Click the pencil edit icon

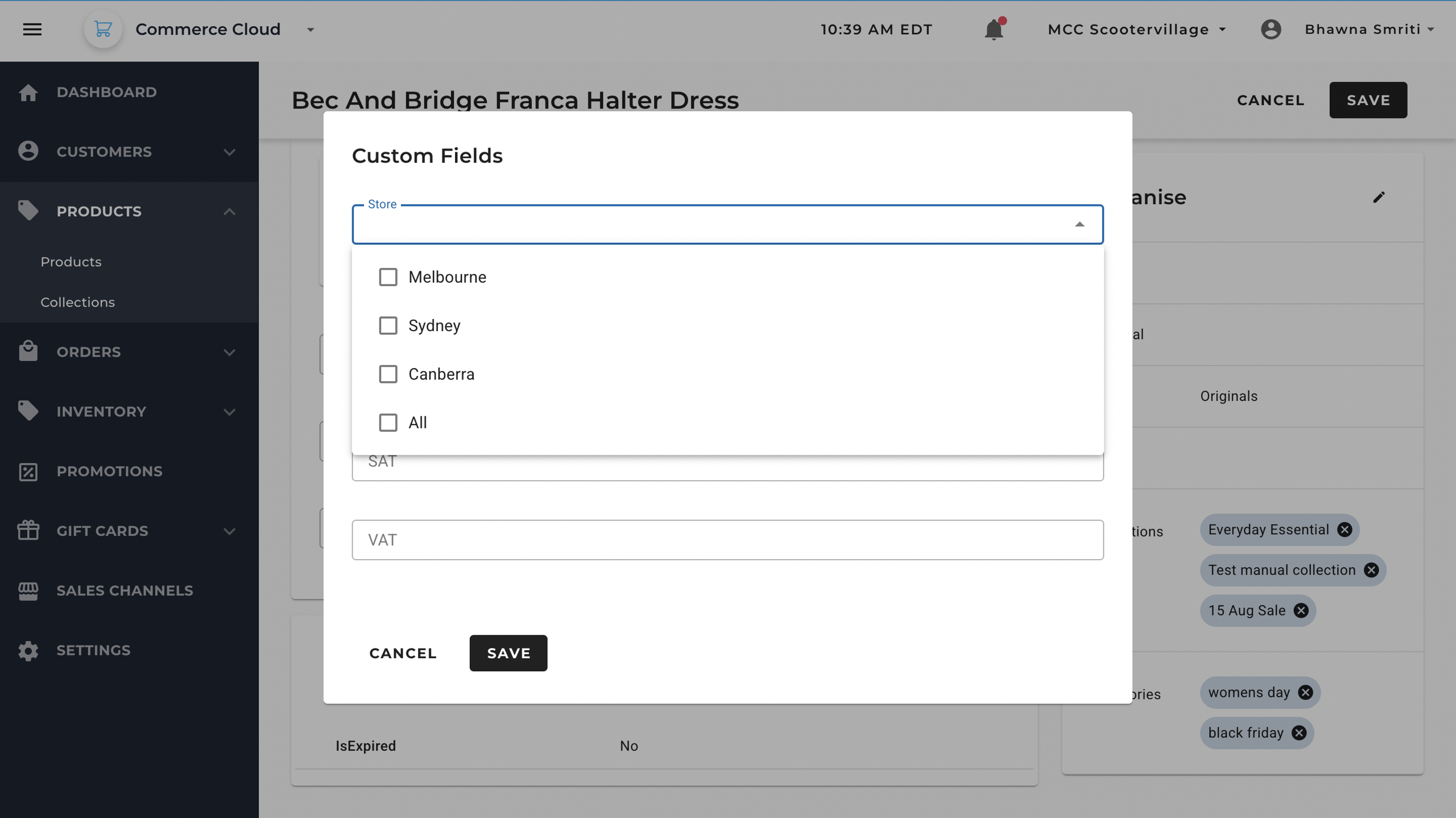pyautogui.click(x=1379, y=197)
